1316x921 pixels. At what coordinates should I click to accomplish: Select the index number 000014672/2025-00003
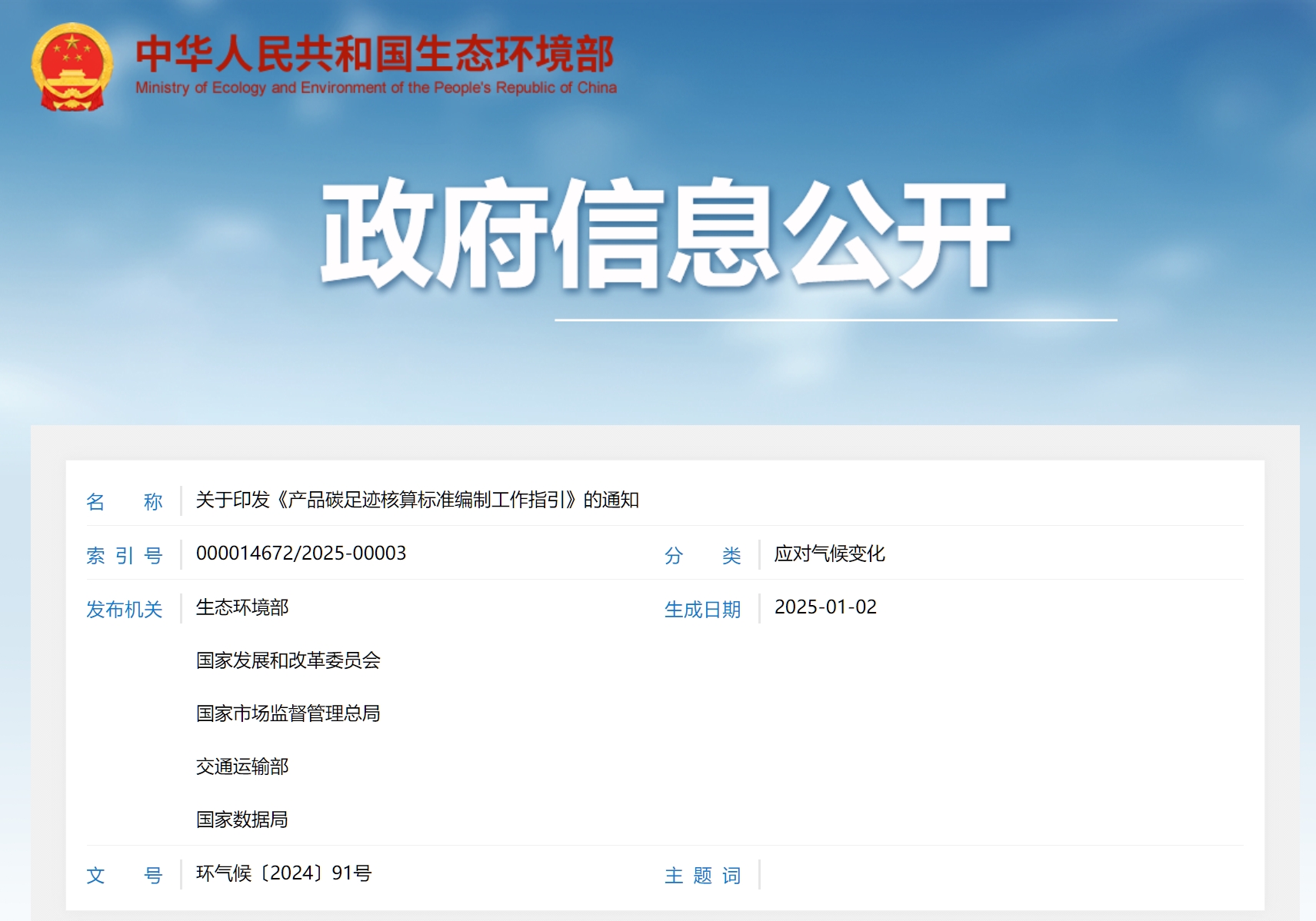click(301, 554)
